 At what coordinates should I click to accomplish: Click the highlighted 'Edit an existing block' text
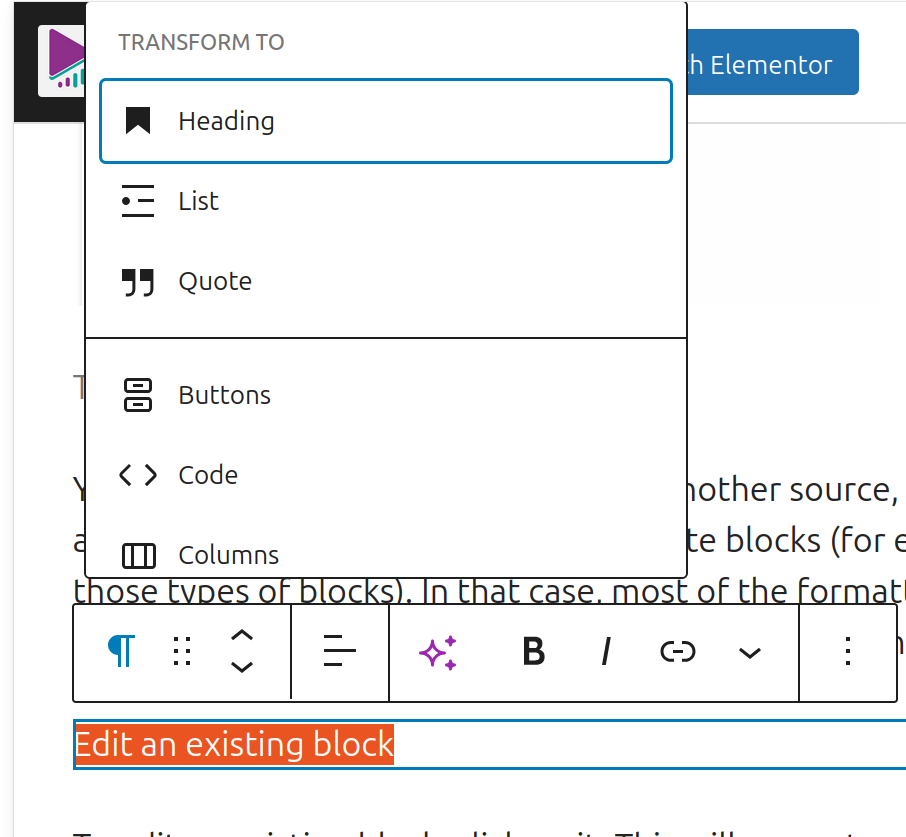click(x=234, y=745)
